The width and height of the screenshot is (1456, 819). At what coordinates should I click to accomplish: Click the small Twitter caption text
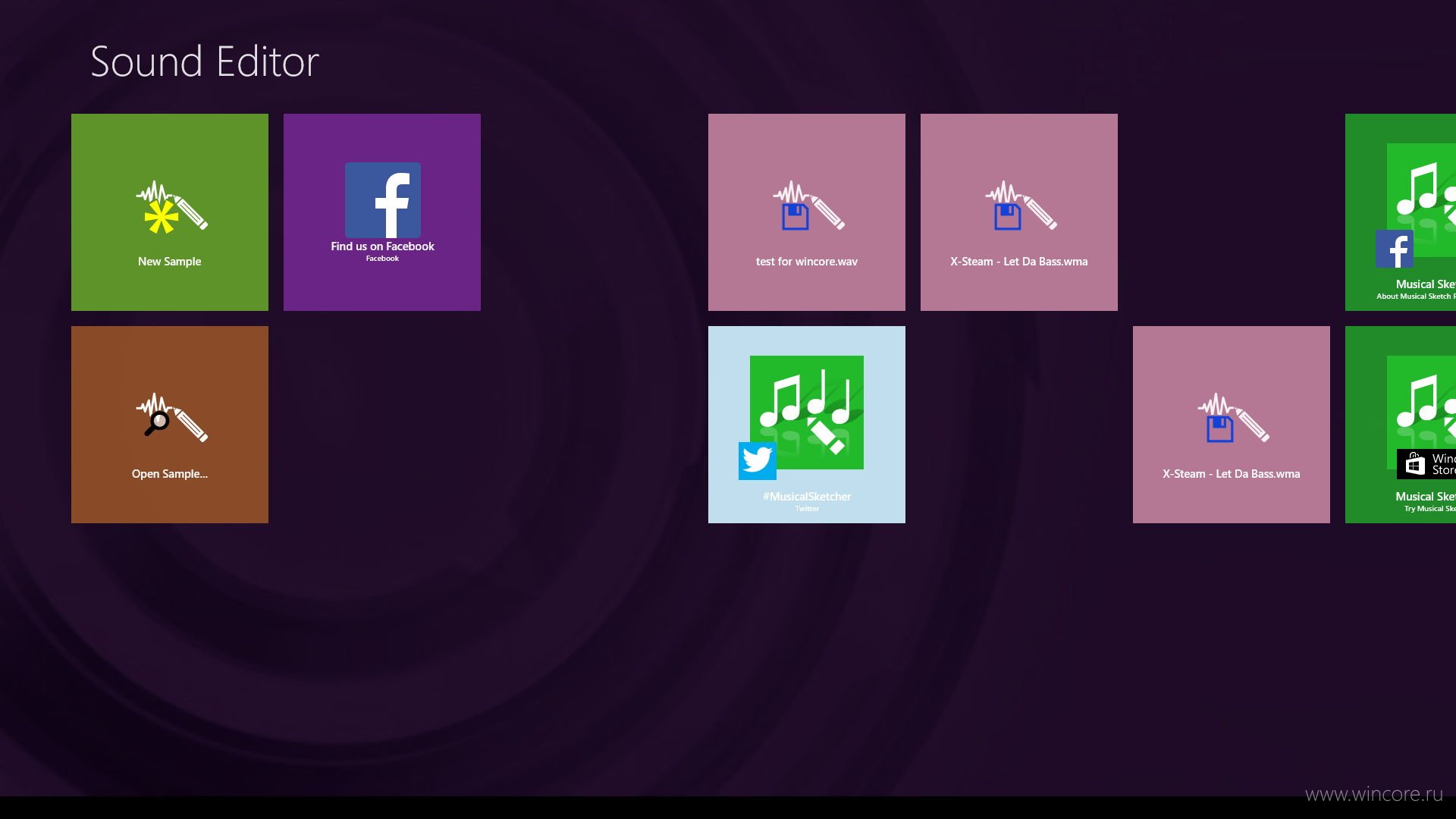click(x=807, y=509)
